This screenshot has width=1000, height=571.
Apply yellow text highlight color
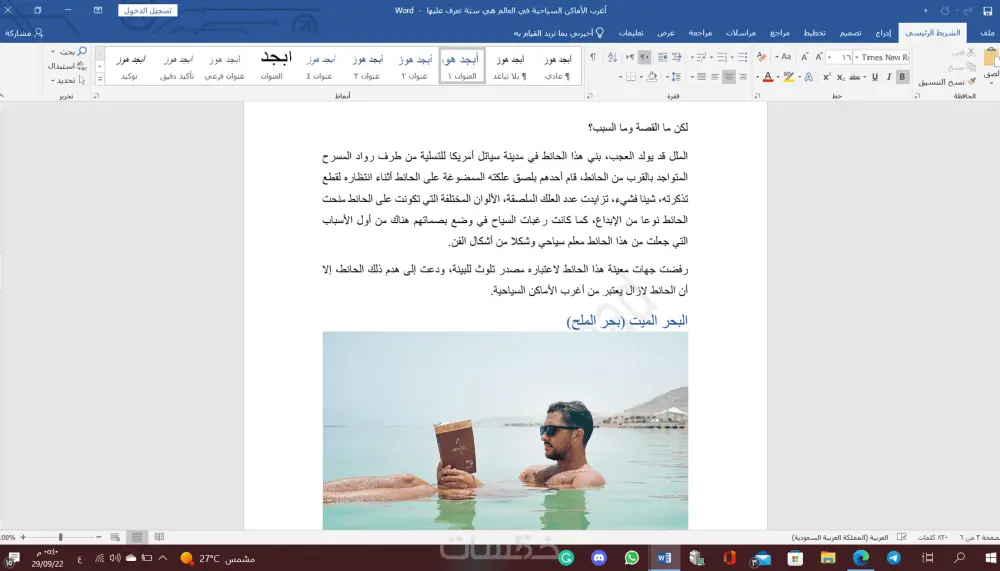(789, 77)
